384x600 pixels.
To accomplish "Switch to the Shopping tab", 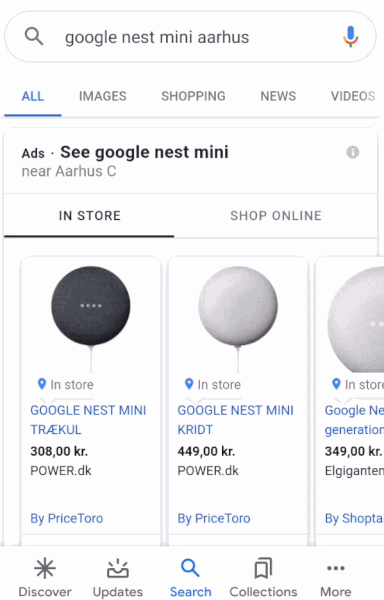I will pyautogui.click(x=193, y=96).
